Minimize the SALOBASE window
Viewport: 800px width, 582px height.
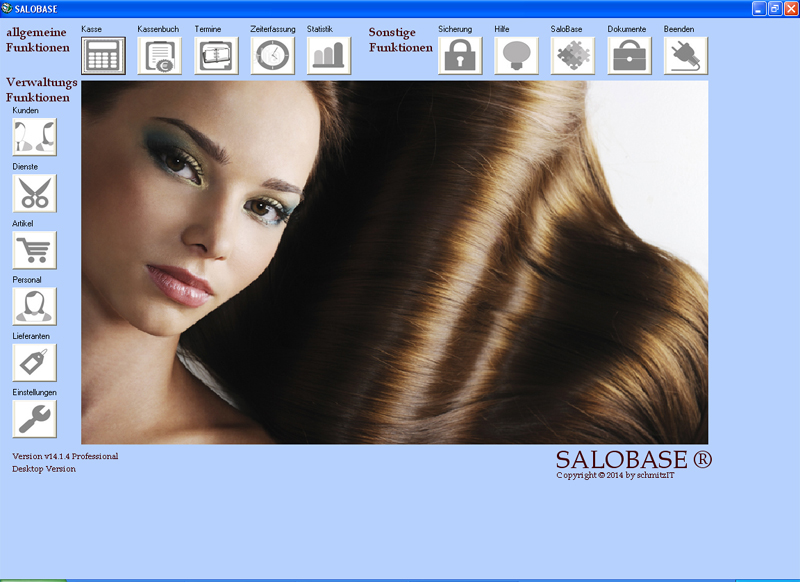[x=759, y=9]
